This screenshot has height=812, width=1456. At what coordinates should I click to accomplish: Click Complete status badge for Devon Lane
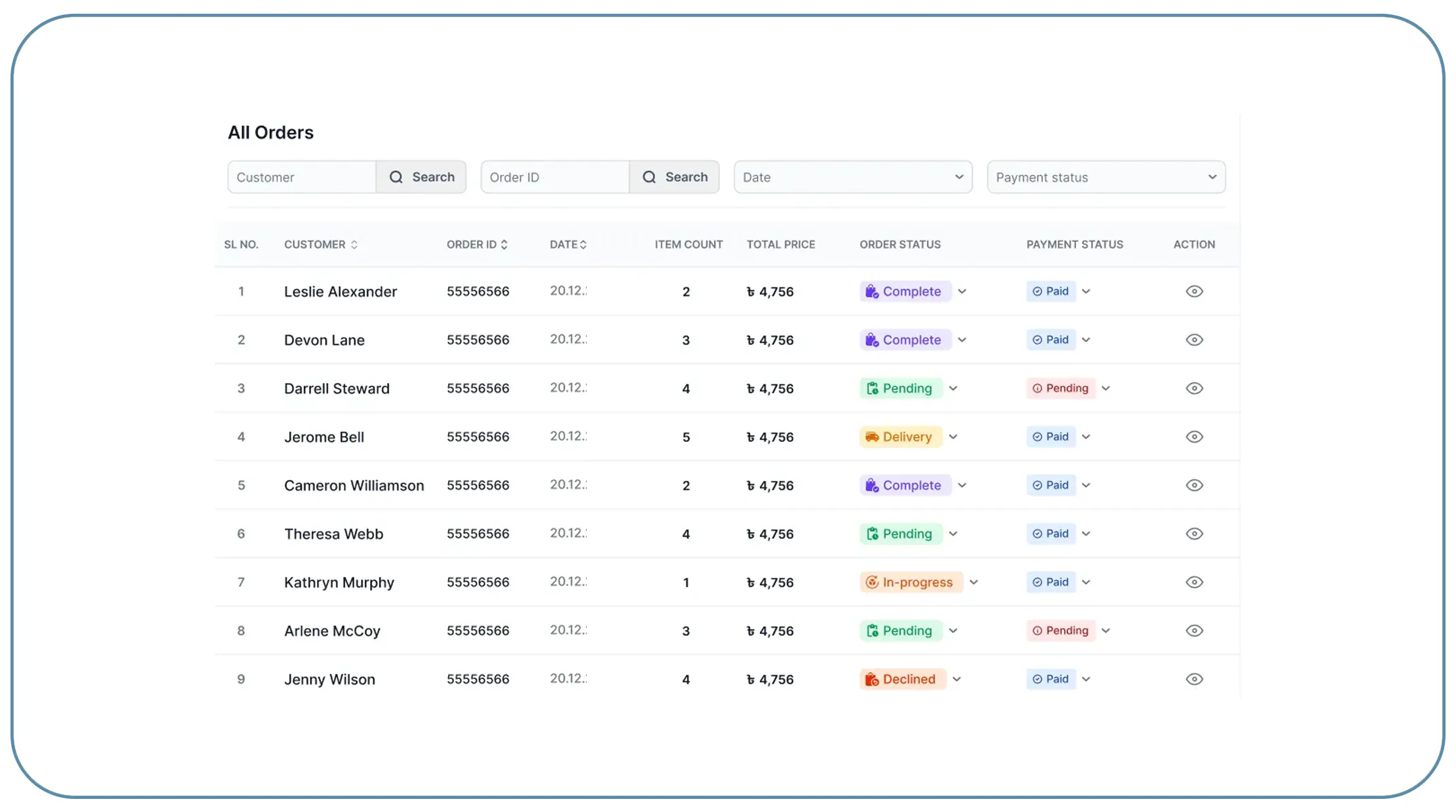point(905,340)
